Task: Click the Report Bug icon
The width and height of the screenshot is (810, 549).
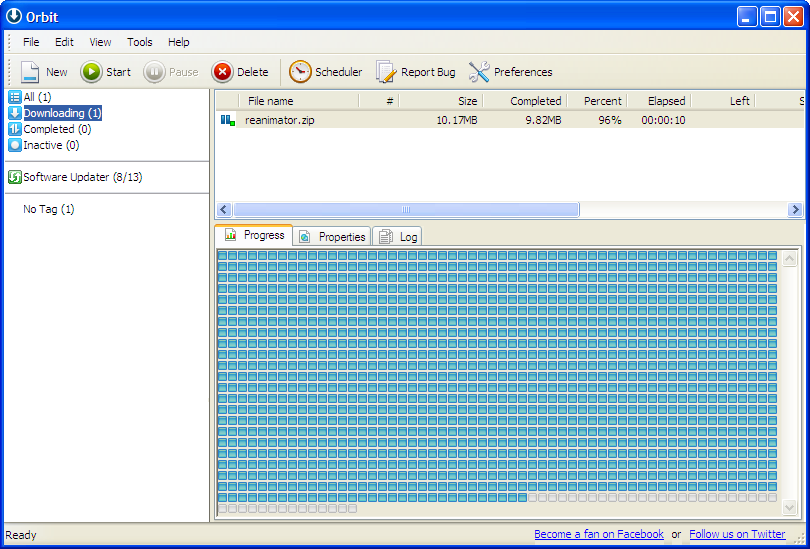Action: click(x=386, y=72)
